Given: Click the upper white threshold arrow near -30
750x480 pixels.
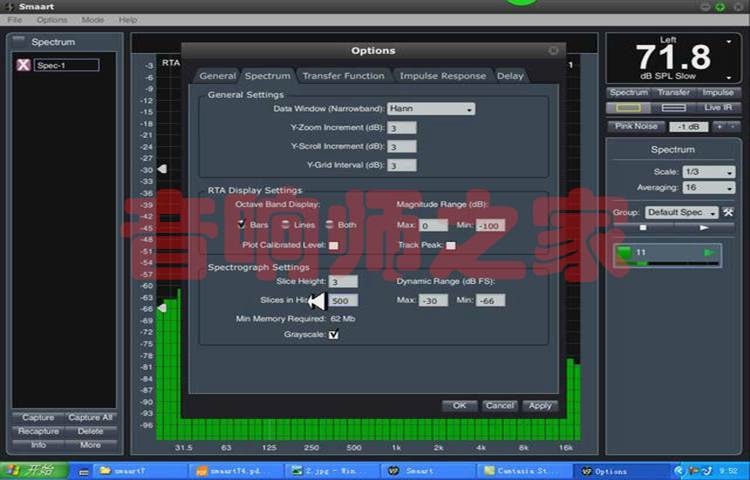Looking at the screenshot, I should 162,169.
